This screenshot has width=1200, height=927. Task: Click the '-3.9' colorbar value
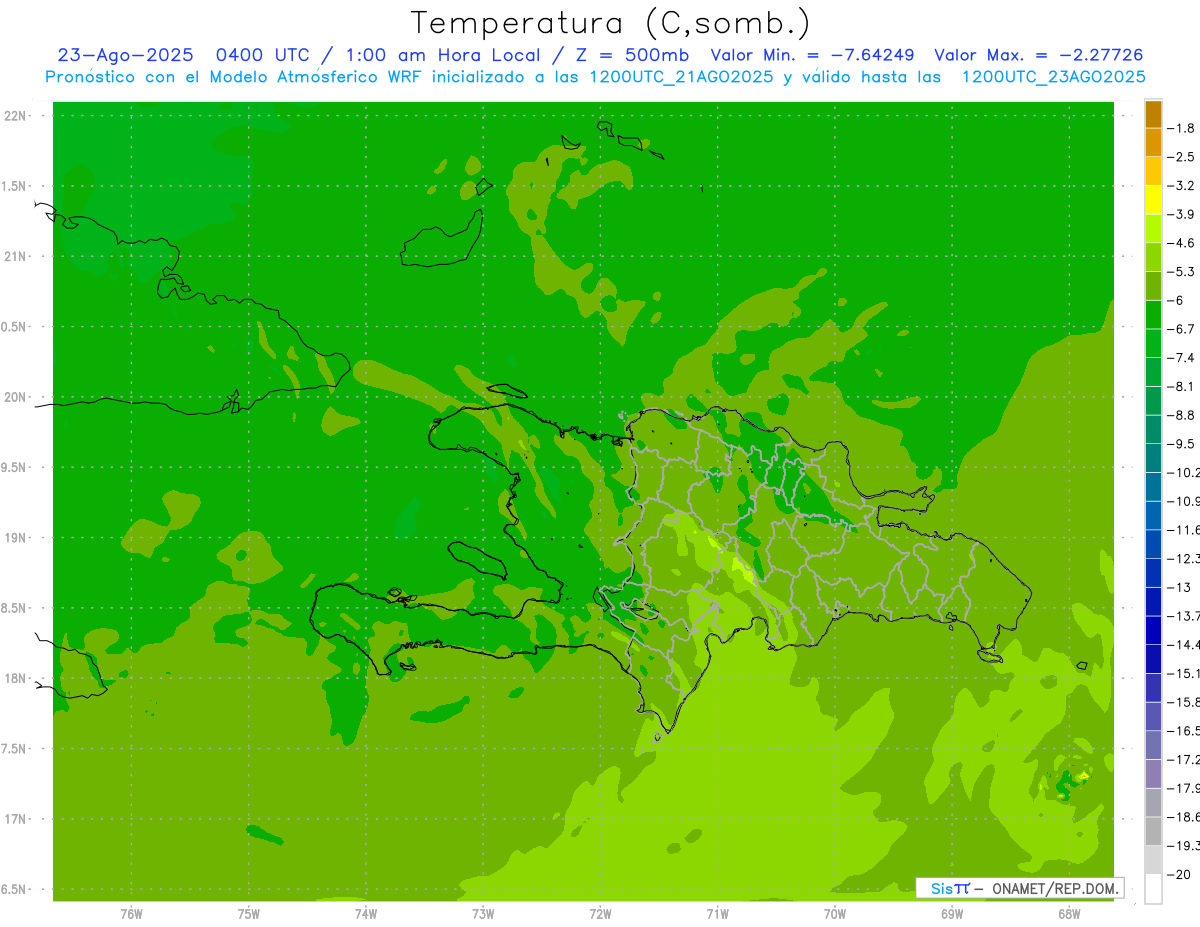coord(1181,214)
